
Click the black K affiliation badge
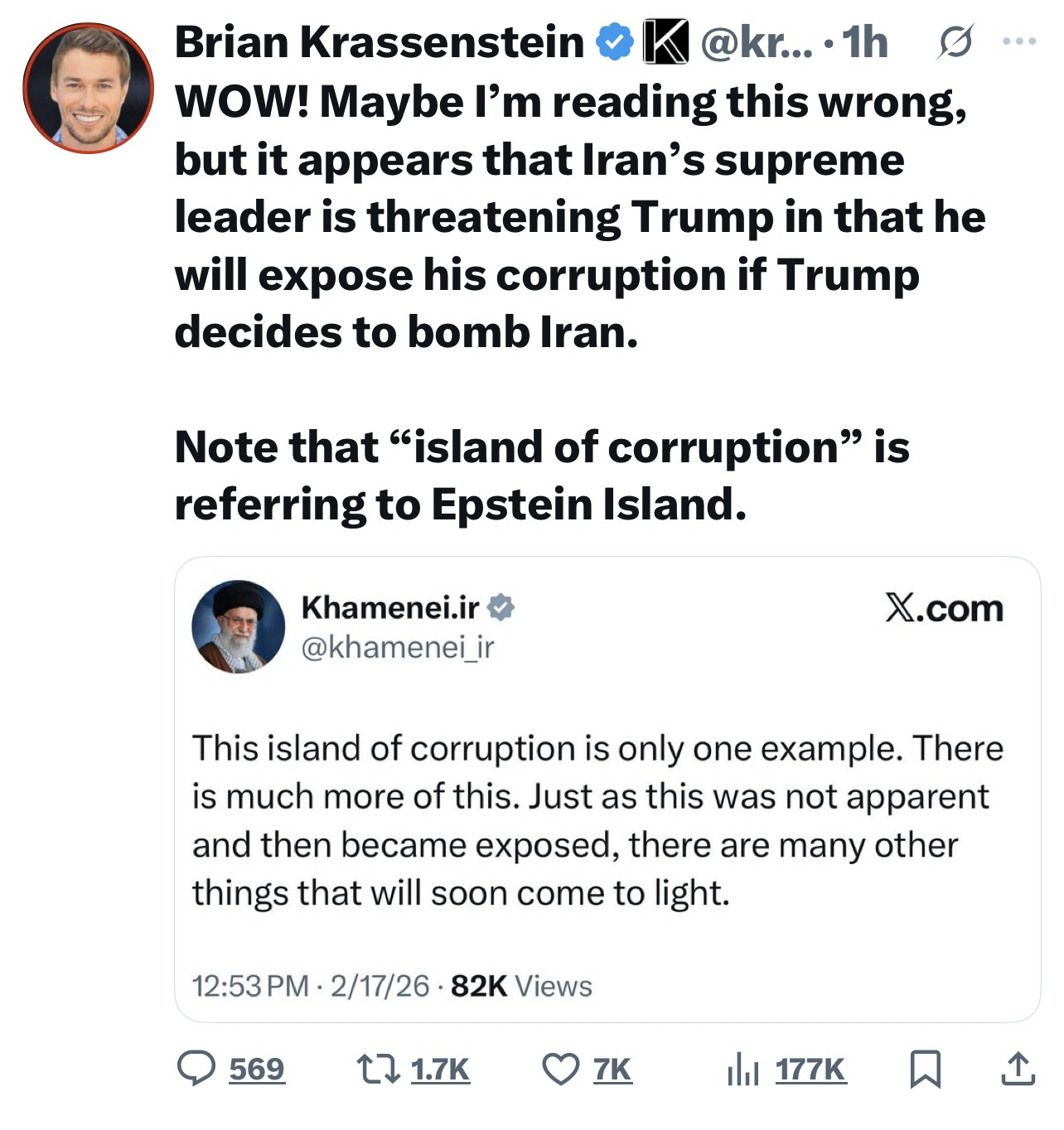pyautogui.click(x=666, y=42)
